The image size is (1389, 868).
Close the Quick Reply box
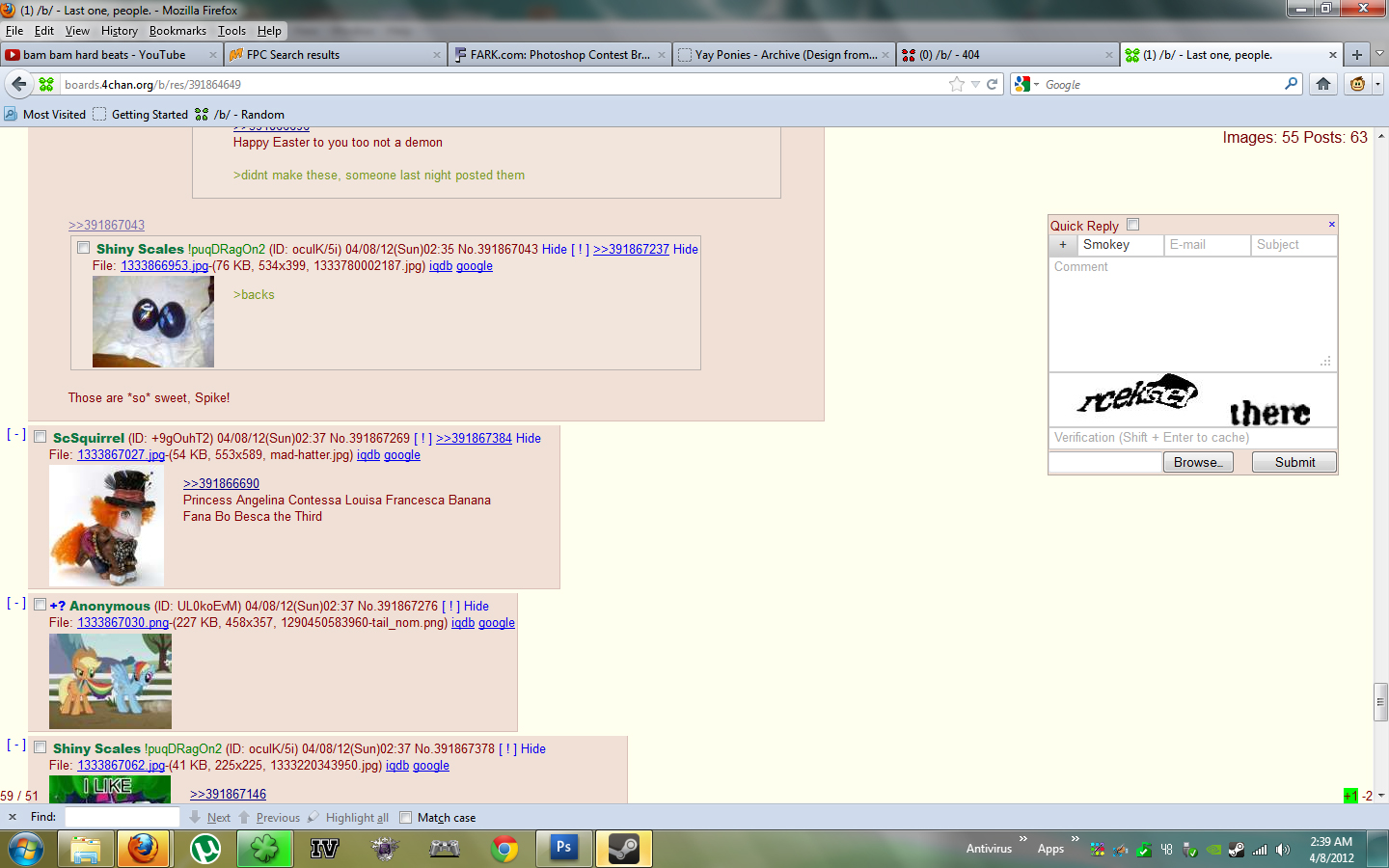pos(1331,224)
